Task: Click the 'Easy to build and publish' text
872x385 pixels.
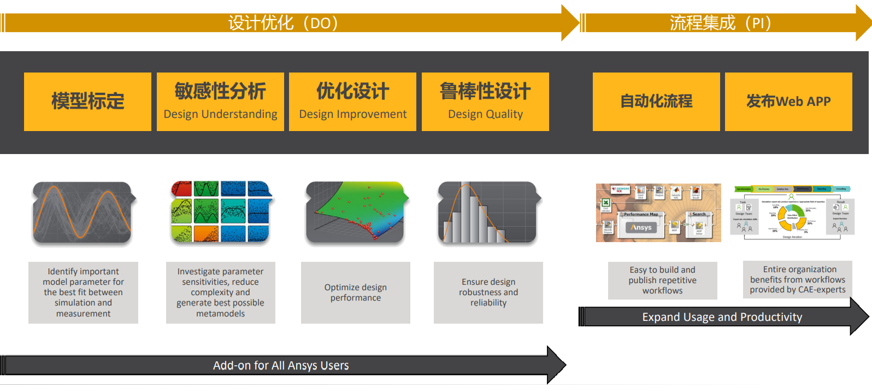Action: (x=662, y=280)
